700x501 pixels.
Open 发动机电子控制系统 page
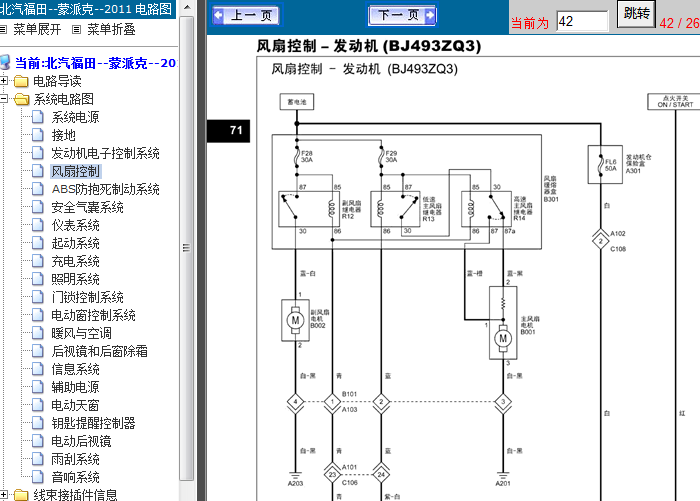105,153
